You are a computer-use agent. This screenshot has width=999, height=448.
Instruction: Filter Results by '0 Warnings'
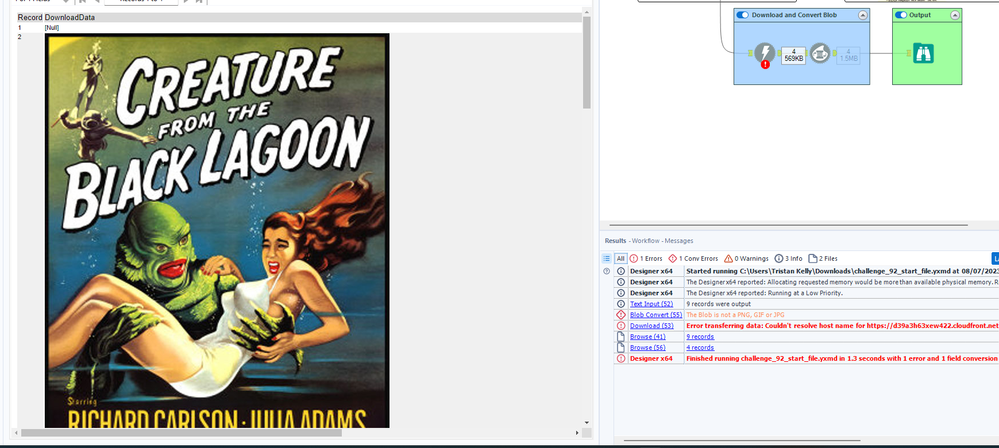(x=746, y=259)
